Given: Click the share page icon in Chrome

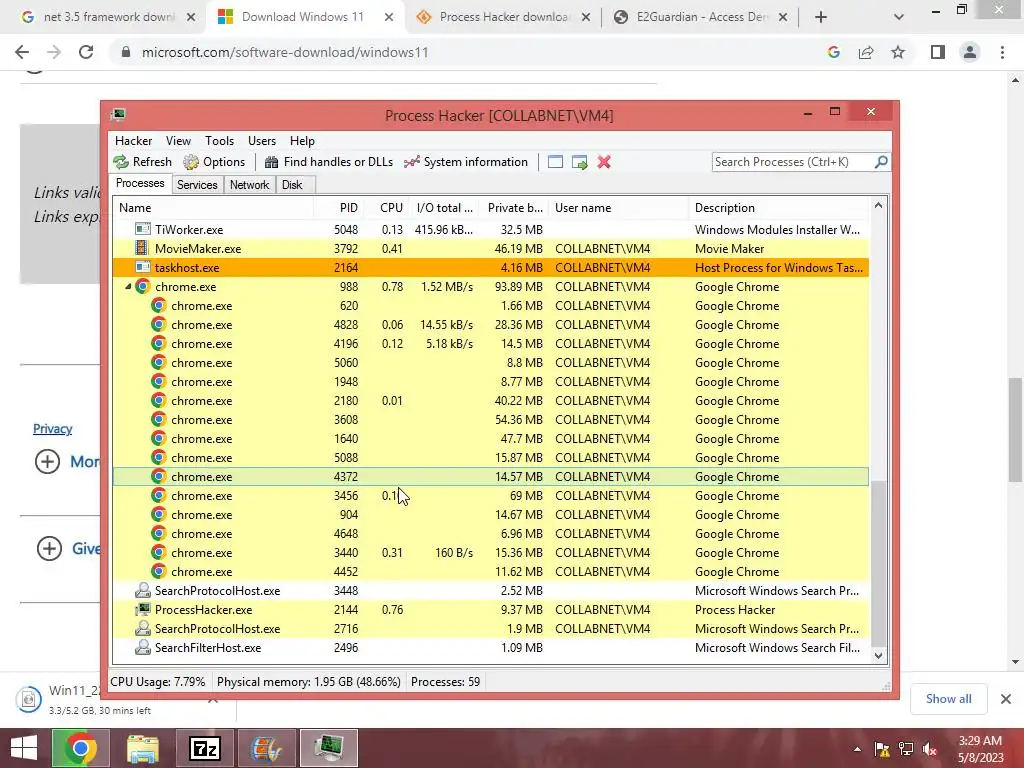Looking at the screenshot, I should click(866, 52).
